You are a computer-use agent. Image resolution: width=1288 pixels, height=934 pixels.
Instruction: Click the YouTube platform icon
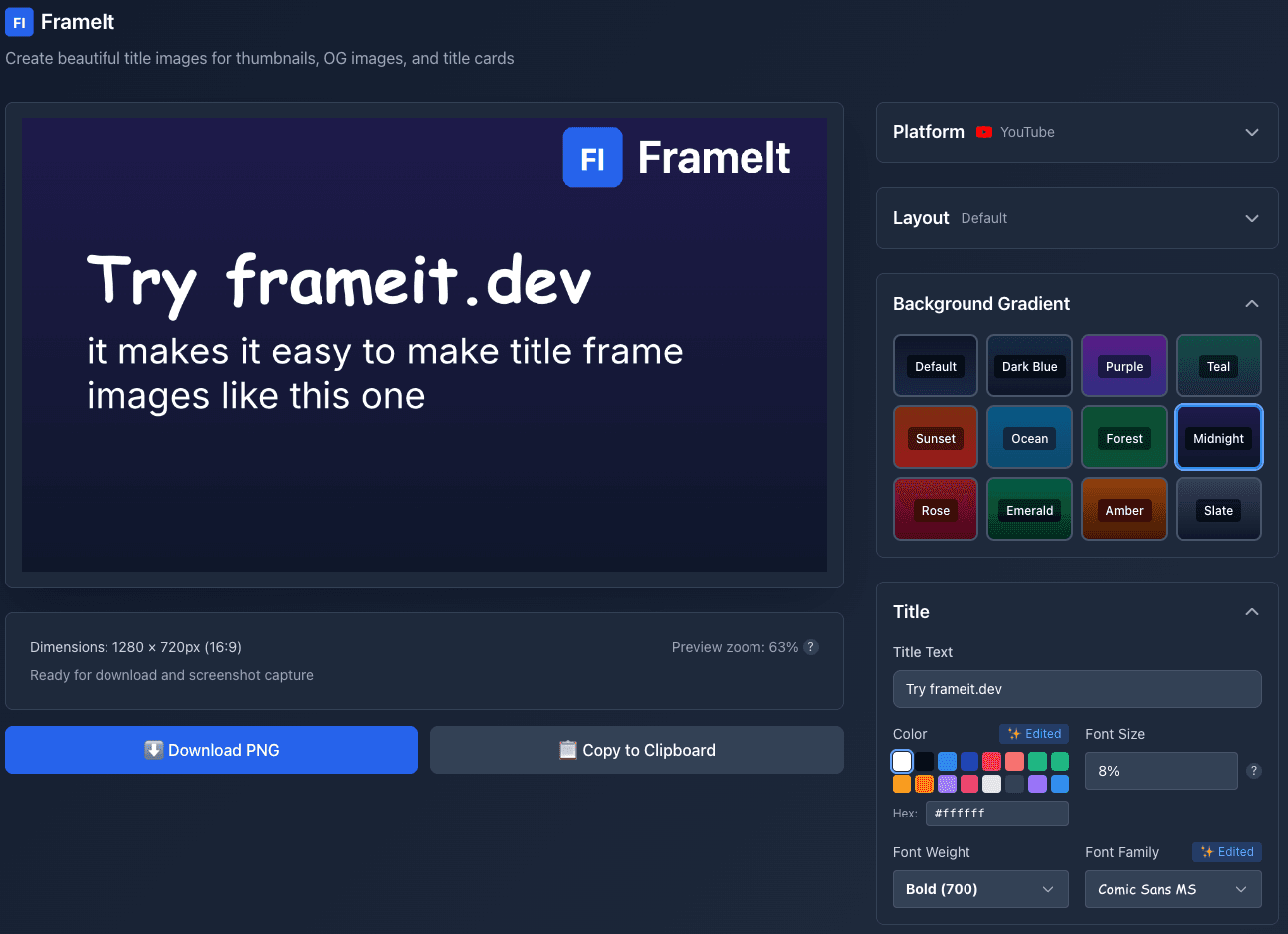tap(984, 131)
